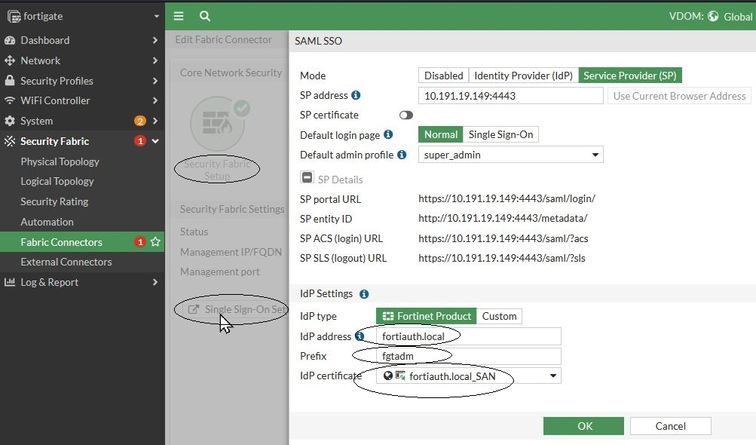Image resolution: width=756 pixels, height=445 pixels.
Task: Click the Fabric Connectors red badge
Action: [x=140, y=242]
